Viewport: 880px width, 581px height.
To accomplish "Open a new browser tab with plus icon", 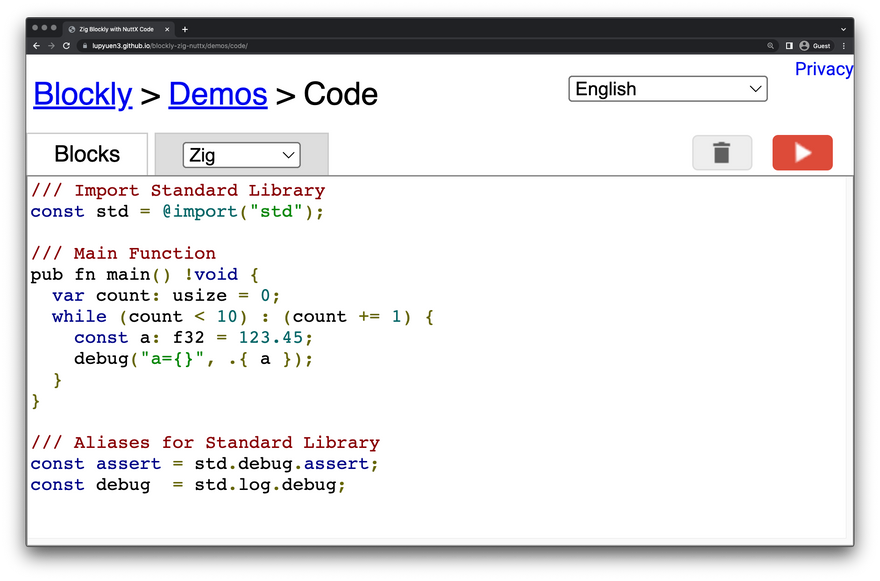I will pyautogui.click(x=185, y=29).
